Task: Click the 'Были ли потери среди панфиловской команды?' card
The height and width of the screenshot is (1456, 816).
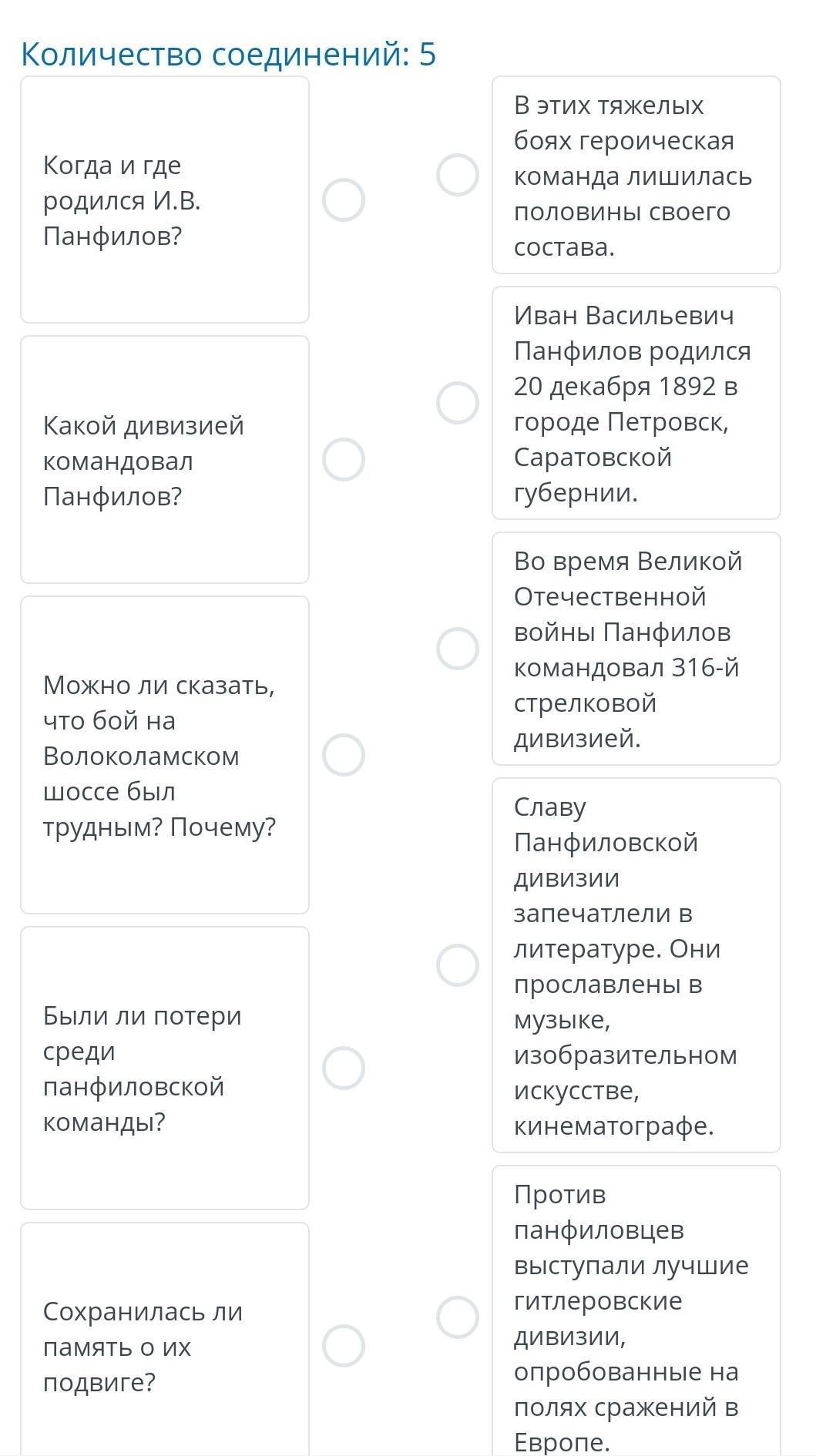Action: tap(164, 1069)
